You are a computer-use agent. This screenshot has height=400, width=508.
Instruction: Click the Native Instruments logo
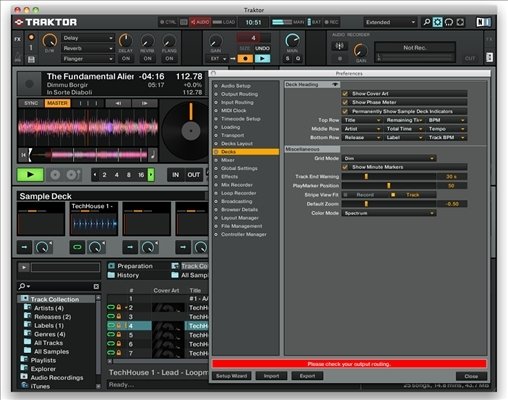(x=483, y=22)
